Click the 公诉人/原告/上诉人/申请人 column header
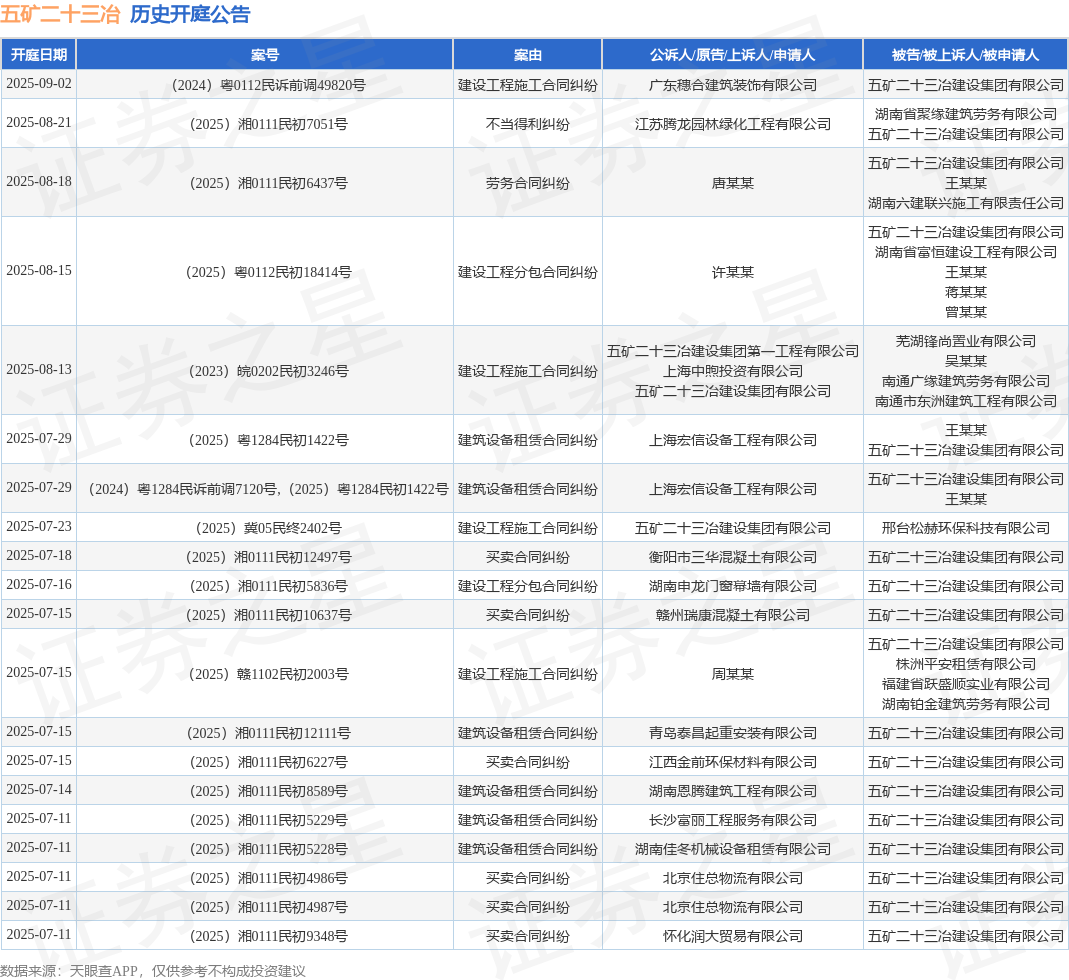Viewport: 1069px width, 980px height. (x=733, y=55)
